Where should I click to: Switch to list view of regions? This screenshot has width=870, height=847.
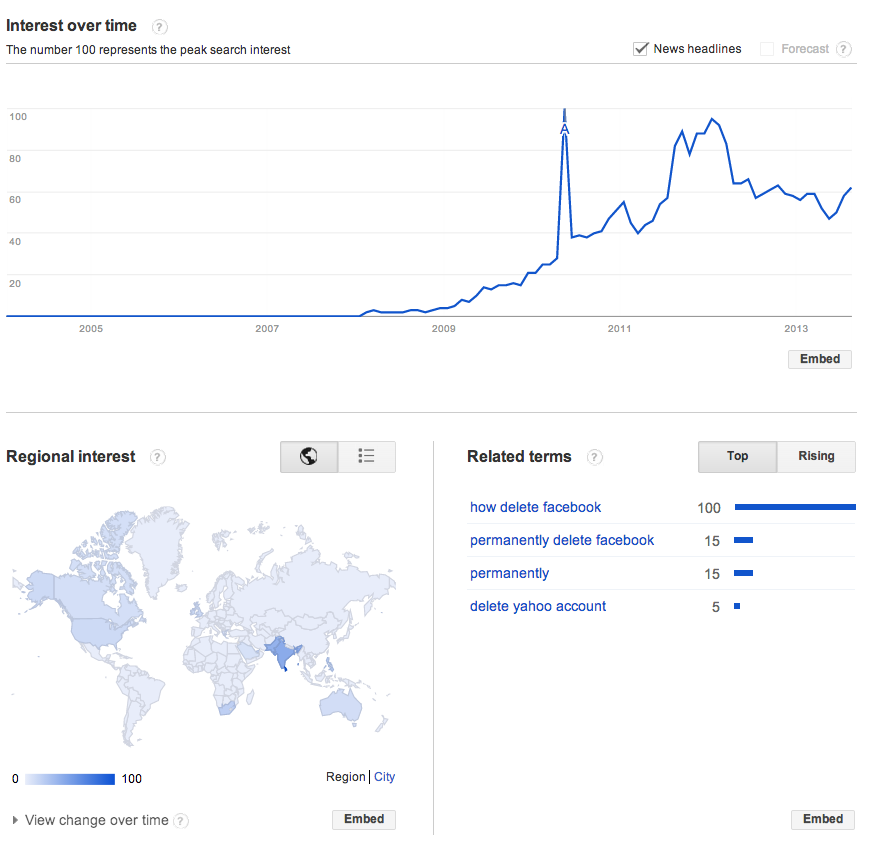coord(367,457)
